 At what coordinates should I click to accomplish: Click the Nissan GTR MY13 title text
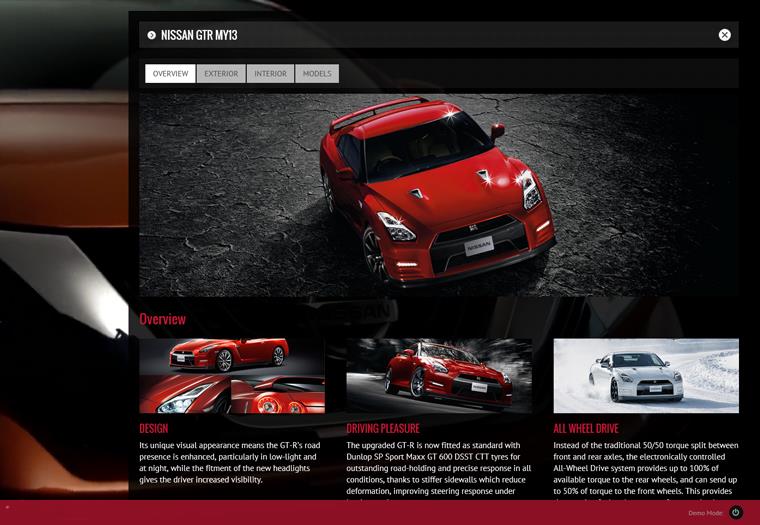199,35
